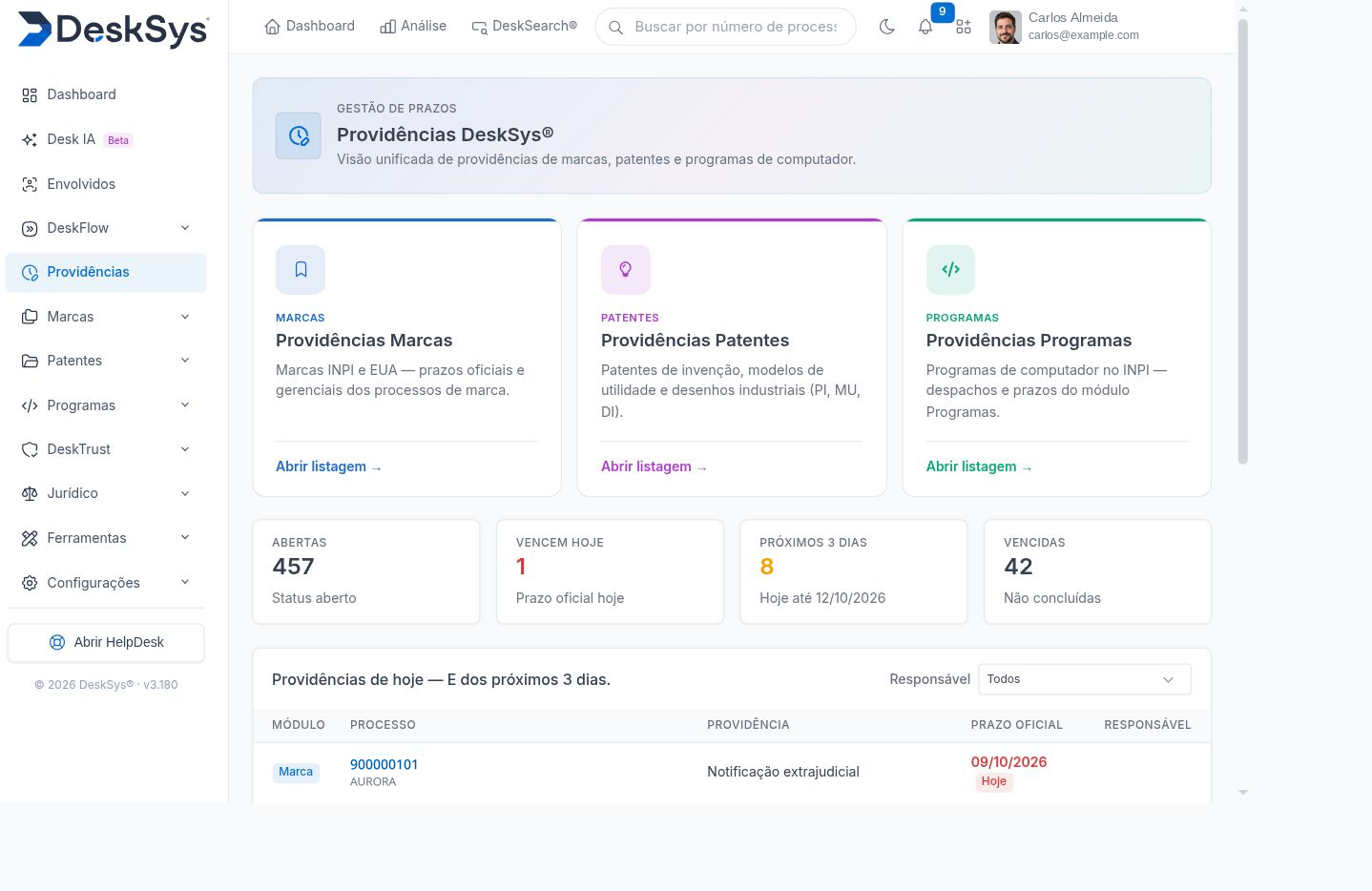Screen dimensions: 1372x891
Task: Expand the DeskTrust menu chevron
Action: [185, 449]
